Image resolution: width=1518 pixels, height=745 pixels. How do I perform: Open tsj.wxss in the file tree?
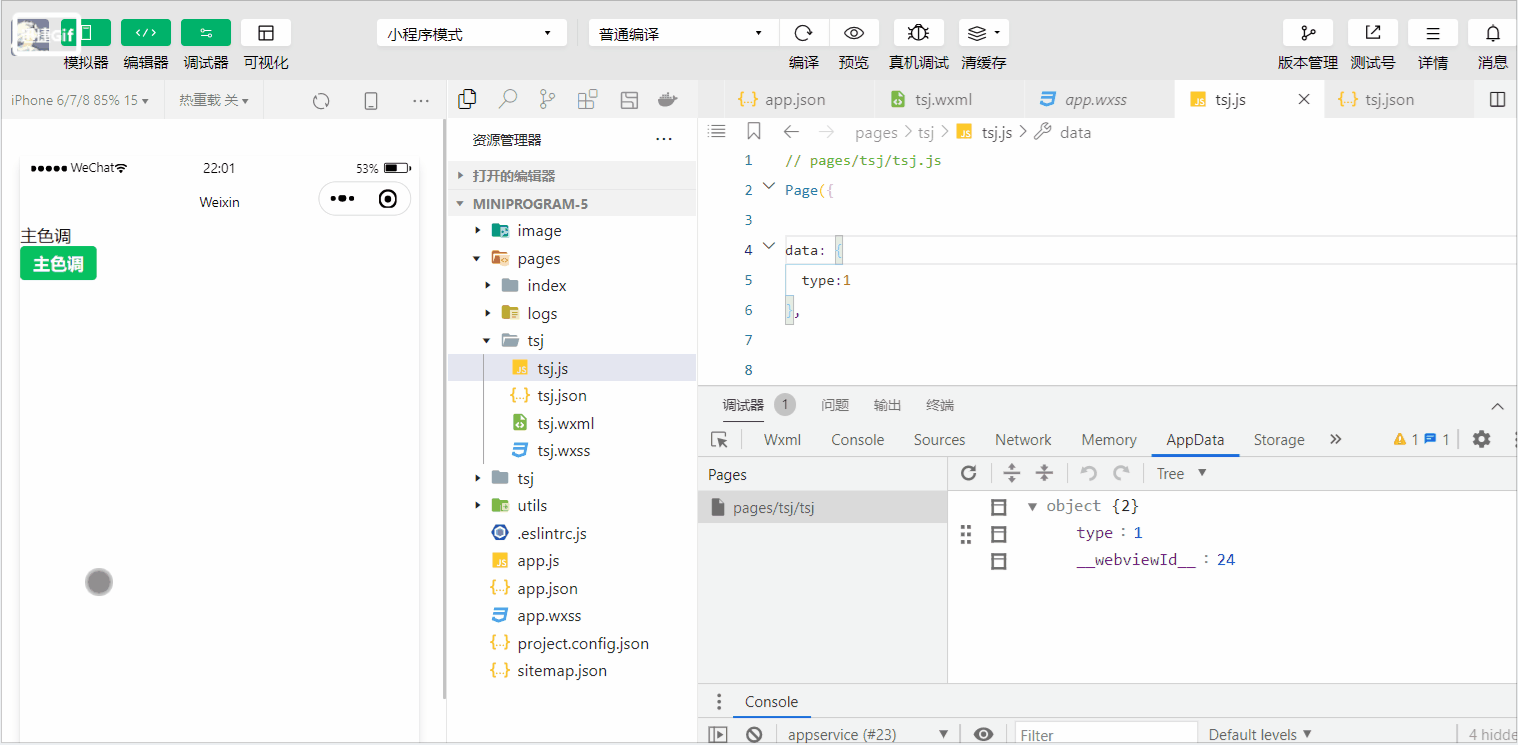[572, 450]
